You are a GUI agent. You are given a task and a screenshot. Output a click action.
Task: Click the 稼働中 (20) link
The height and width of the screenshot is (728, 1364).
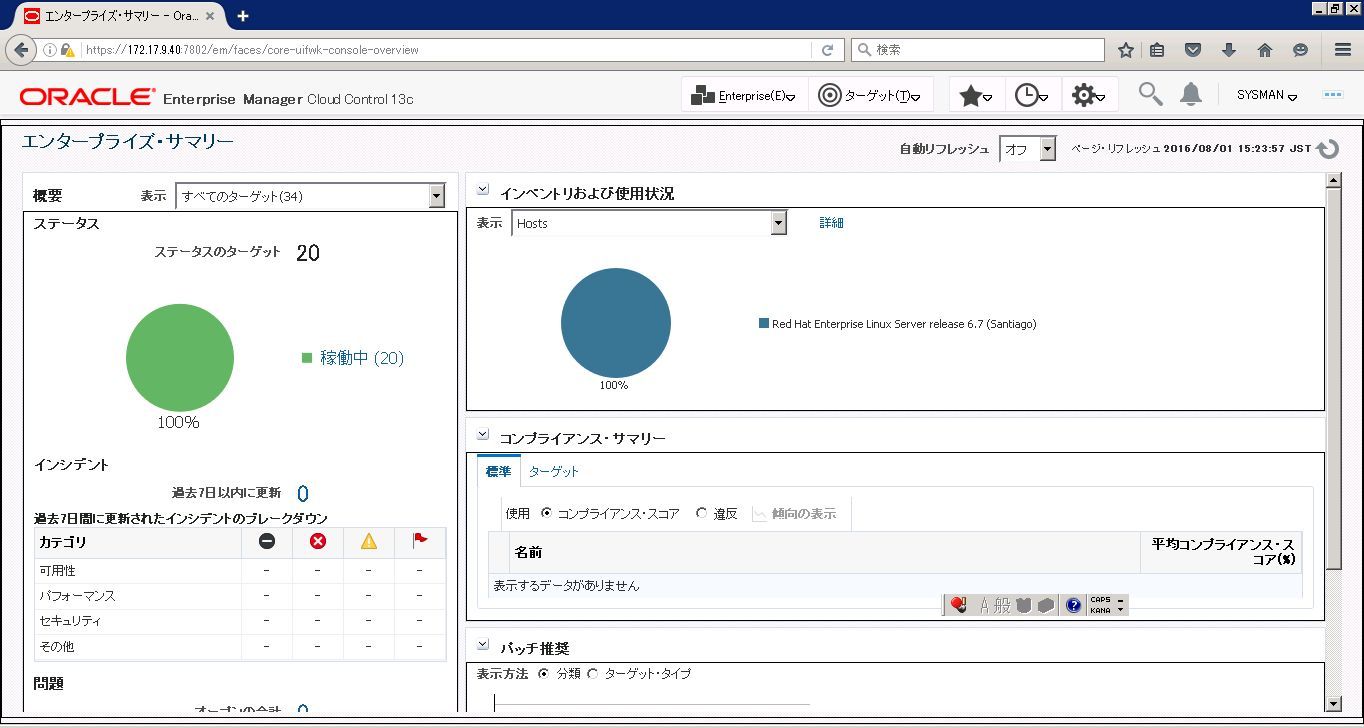362,358
